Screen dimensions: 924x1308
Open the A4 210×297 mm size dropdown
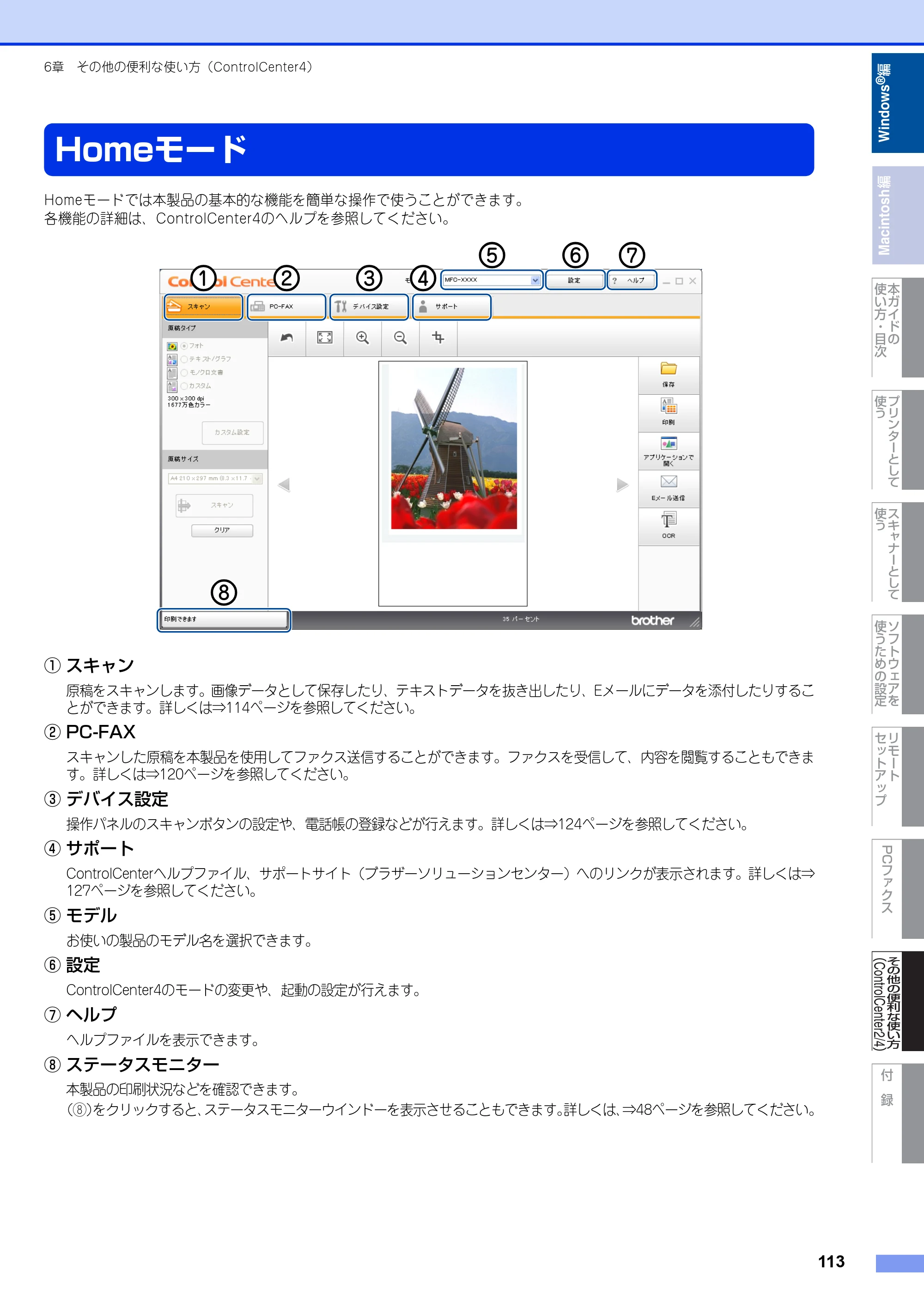pos(215,479)
